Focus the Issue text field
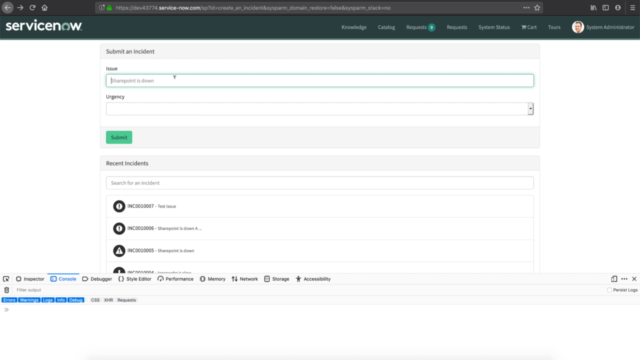This screenshot has height=360, width=640. [320, 81]
